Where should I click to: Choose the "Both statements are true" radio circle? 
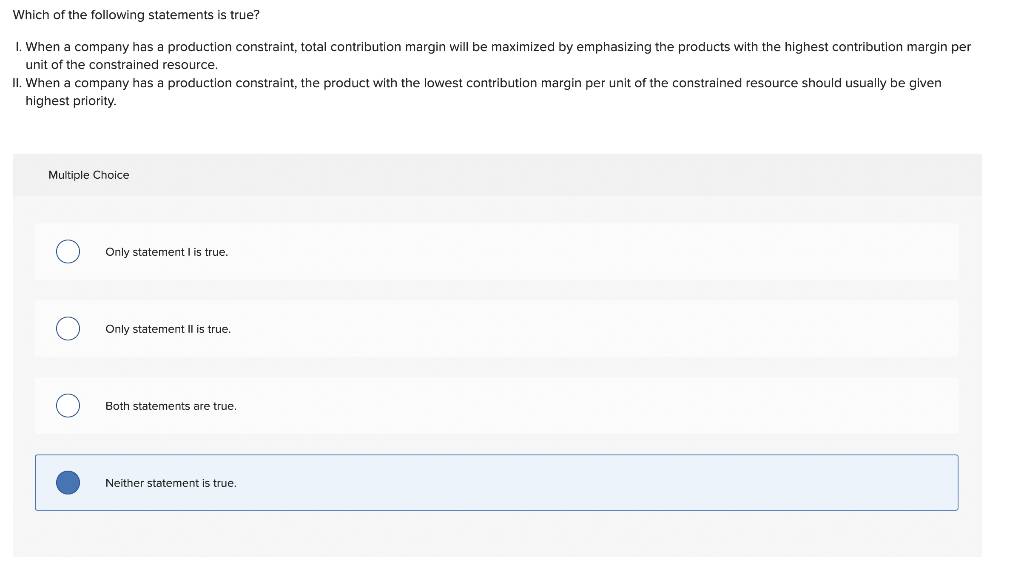click(68, 406)
